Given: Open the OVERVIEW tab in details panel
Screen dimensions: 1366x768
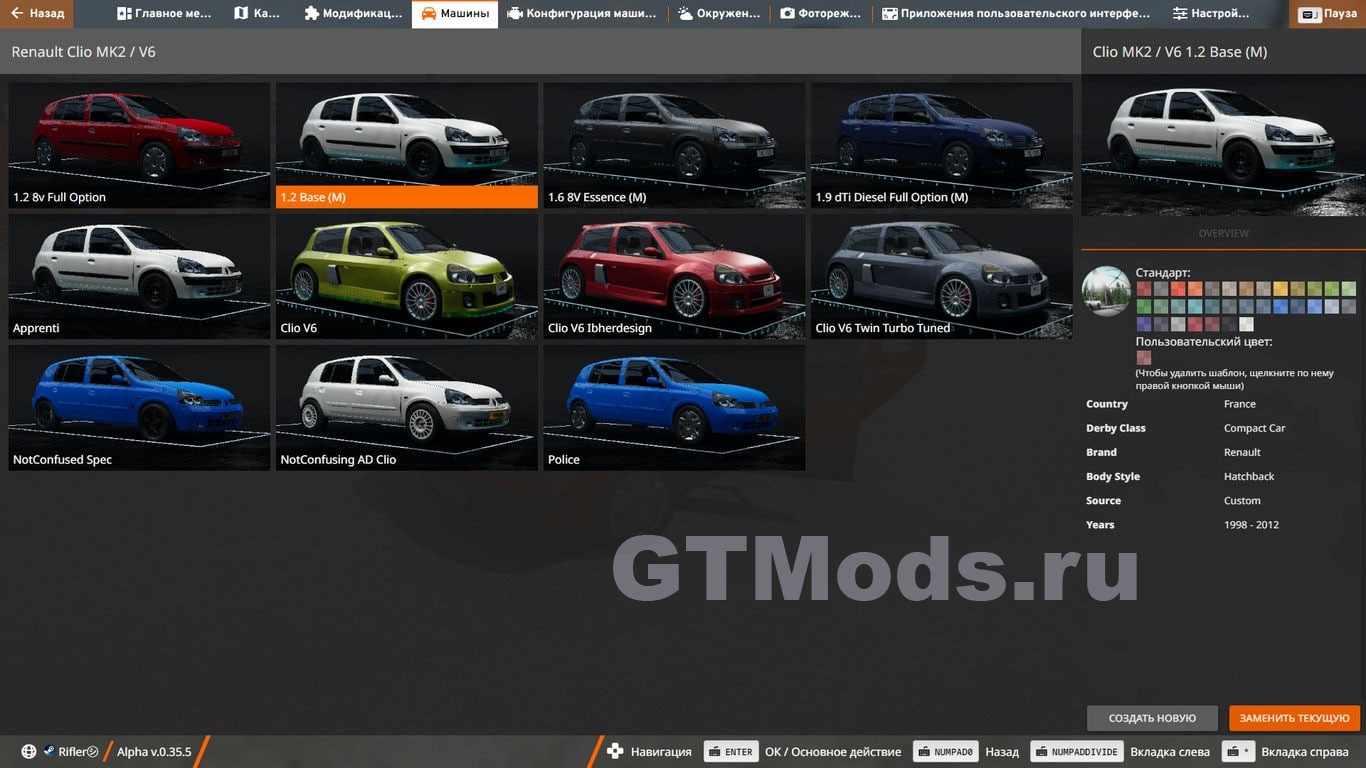Looking at the screenshot, I should coord(1223,233).
